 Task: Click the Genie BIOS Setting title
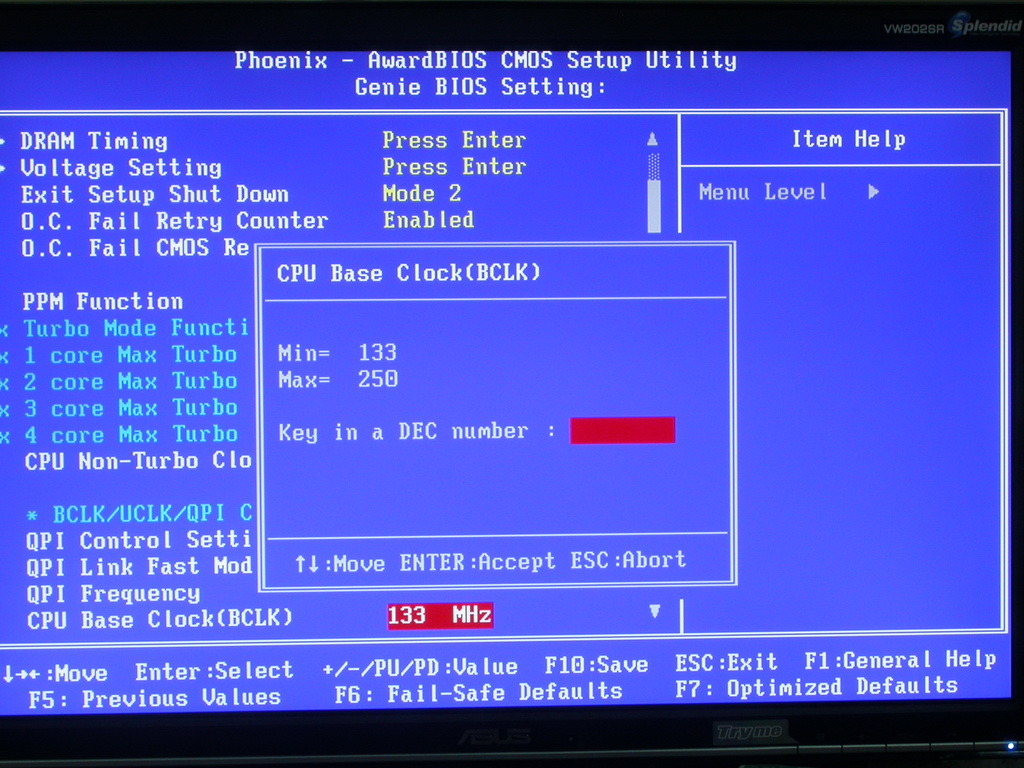pyautogui.click(x=480, y=87)
